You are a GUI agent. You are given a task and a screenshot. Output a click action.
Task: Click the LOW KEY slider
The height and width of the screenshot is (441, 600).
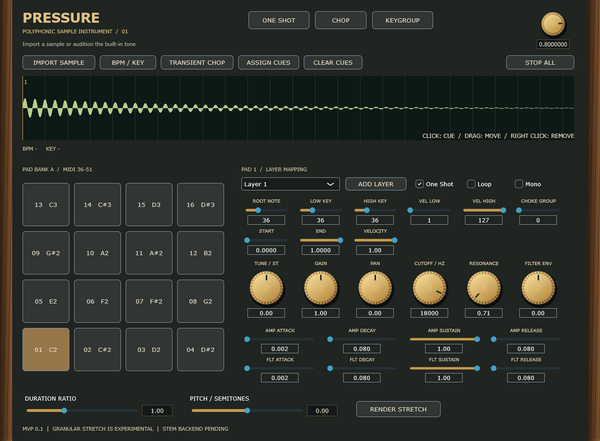[321, 210]
